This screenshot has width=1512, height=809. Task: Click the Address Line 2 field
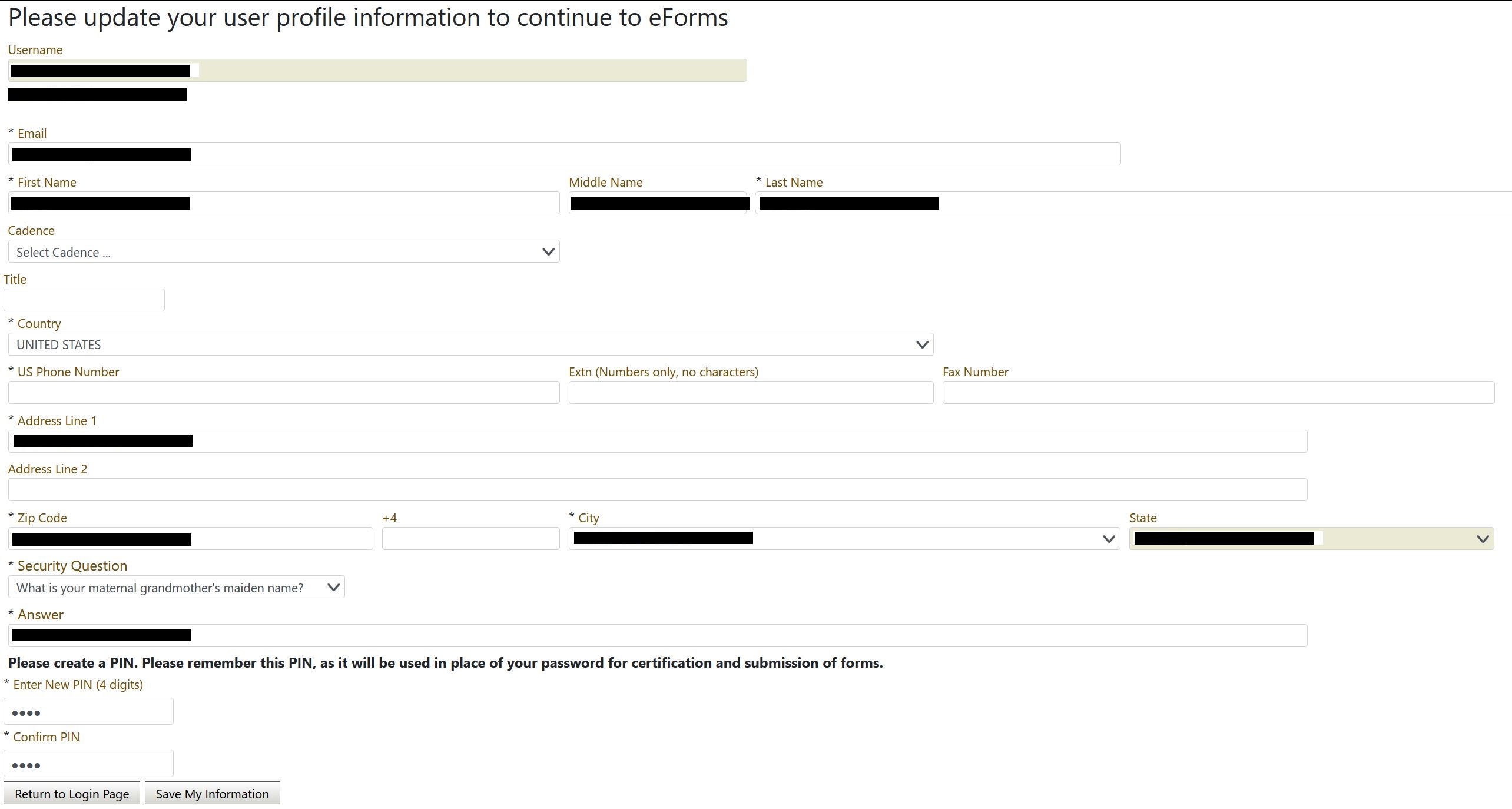(657, 490)
